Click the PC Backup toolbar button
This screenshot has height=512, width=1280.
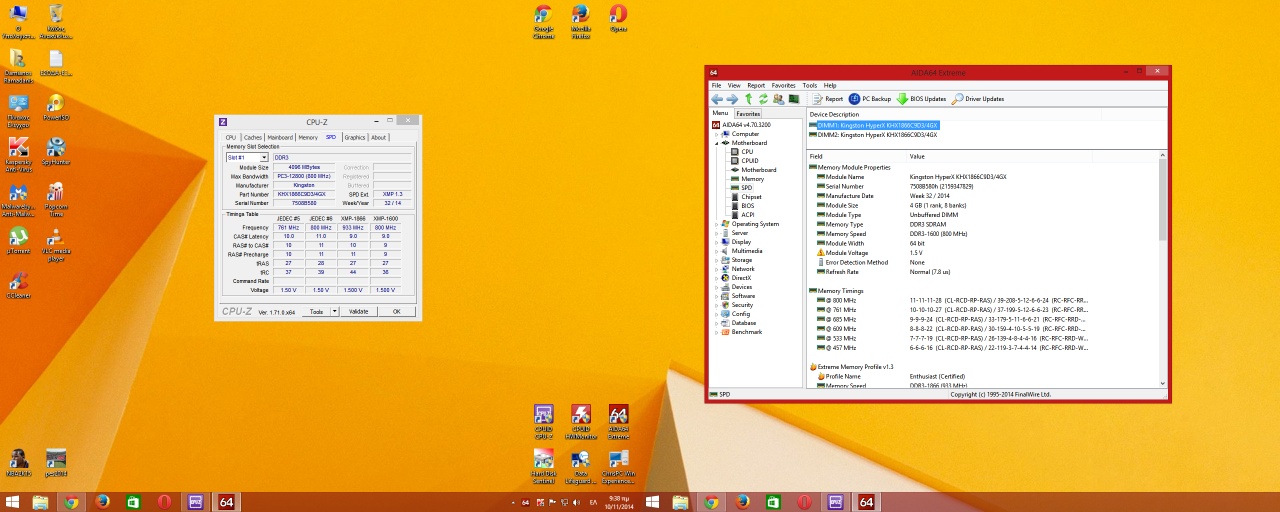870,99
